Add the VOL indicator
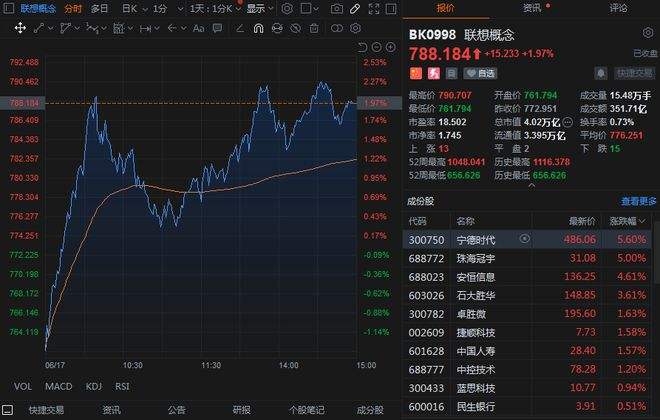 click(23, 386)
